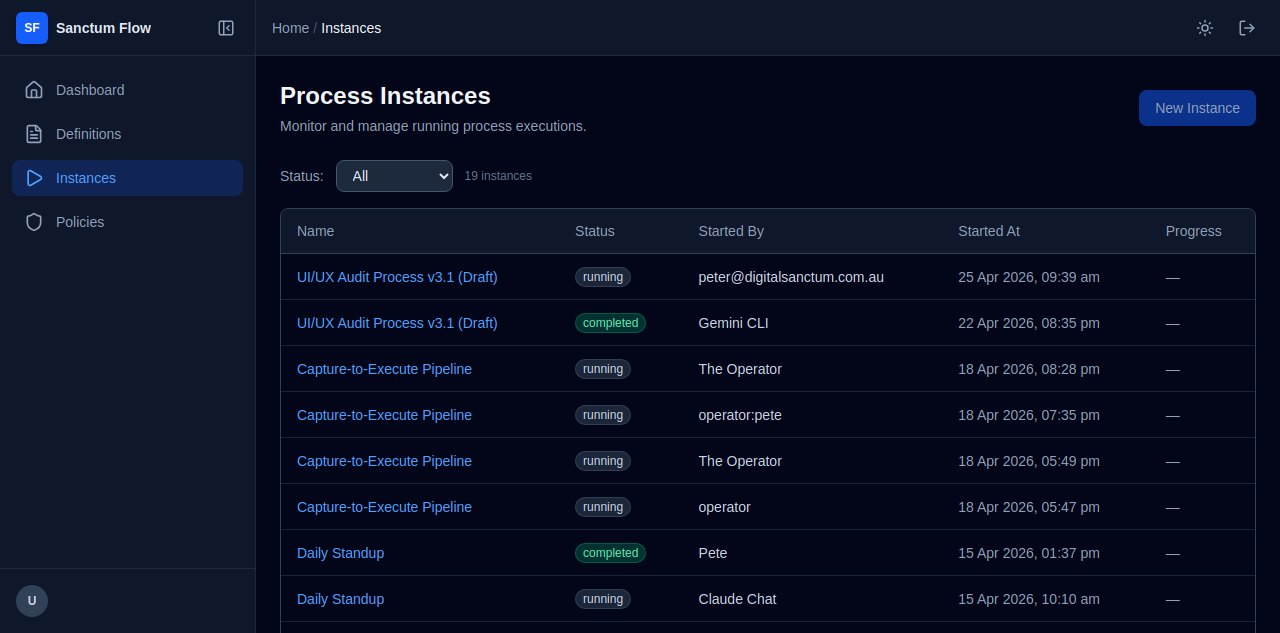
Task: Click the running badge in the peter@digitalsanctum.com.au row
Action: (x=603, y=277)
